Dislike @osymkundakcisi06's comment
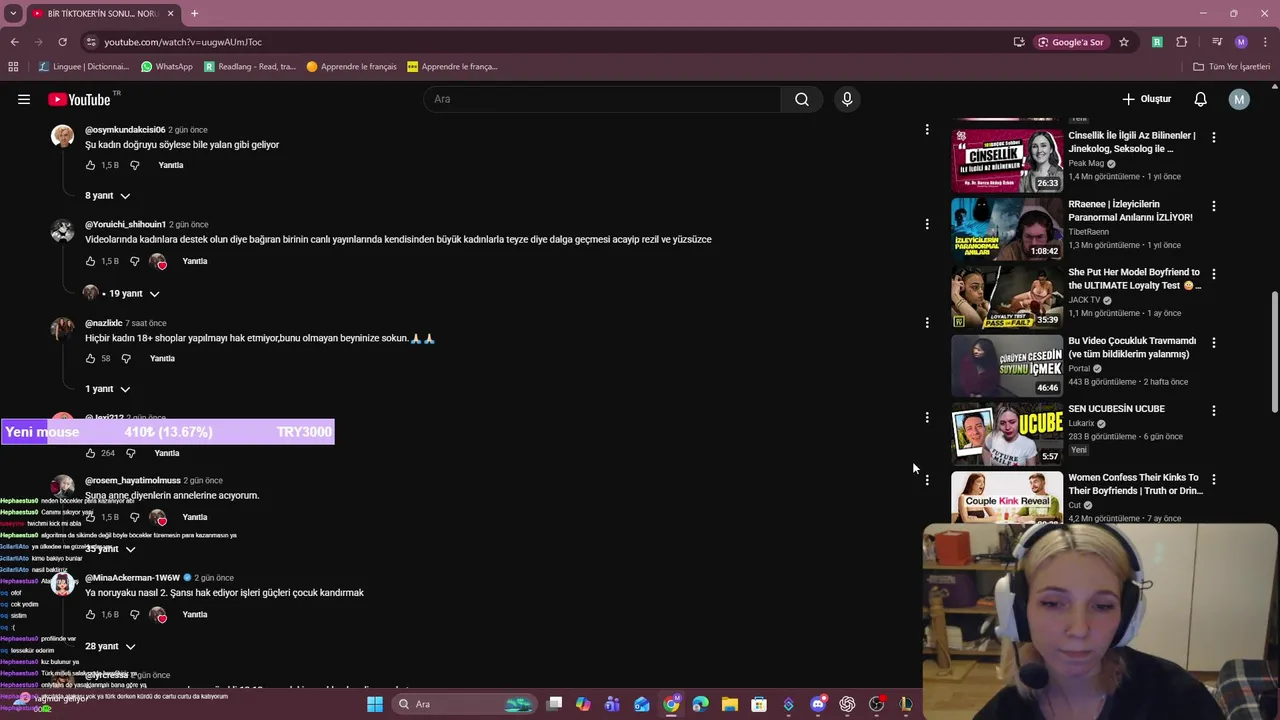Screen dimensions: 1280x720 pos(135,165)
